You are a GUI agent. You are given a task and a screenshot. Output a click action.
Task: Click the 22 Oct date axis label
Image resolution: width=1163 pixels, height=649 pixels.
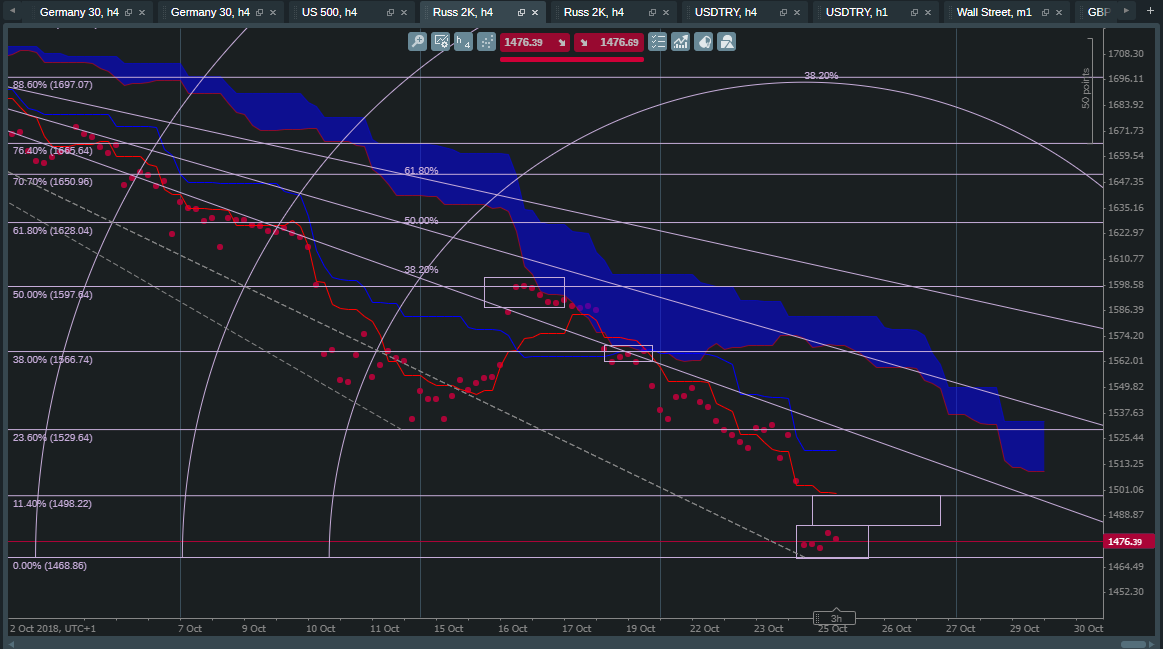pyautogui.click(x=705, y=629)
